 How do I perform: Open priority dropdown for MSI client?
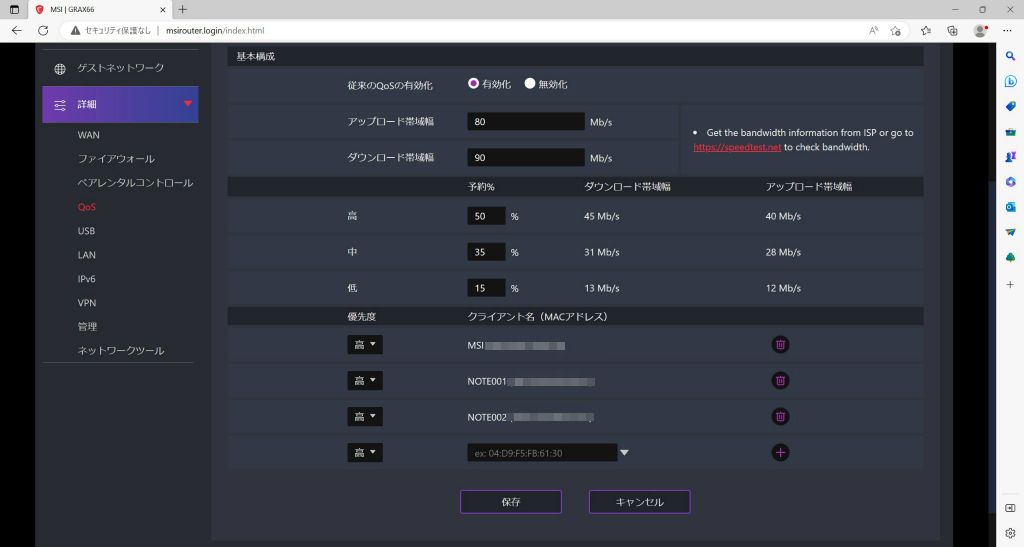pos(365,345)
